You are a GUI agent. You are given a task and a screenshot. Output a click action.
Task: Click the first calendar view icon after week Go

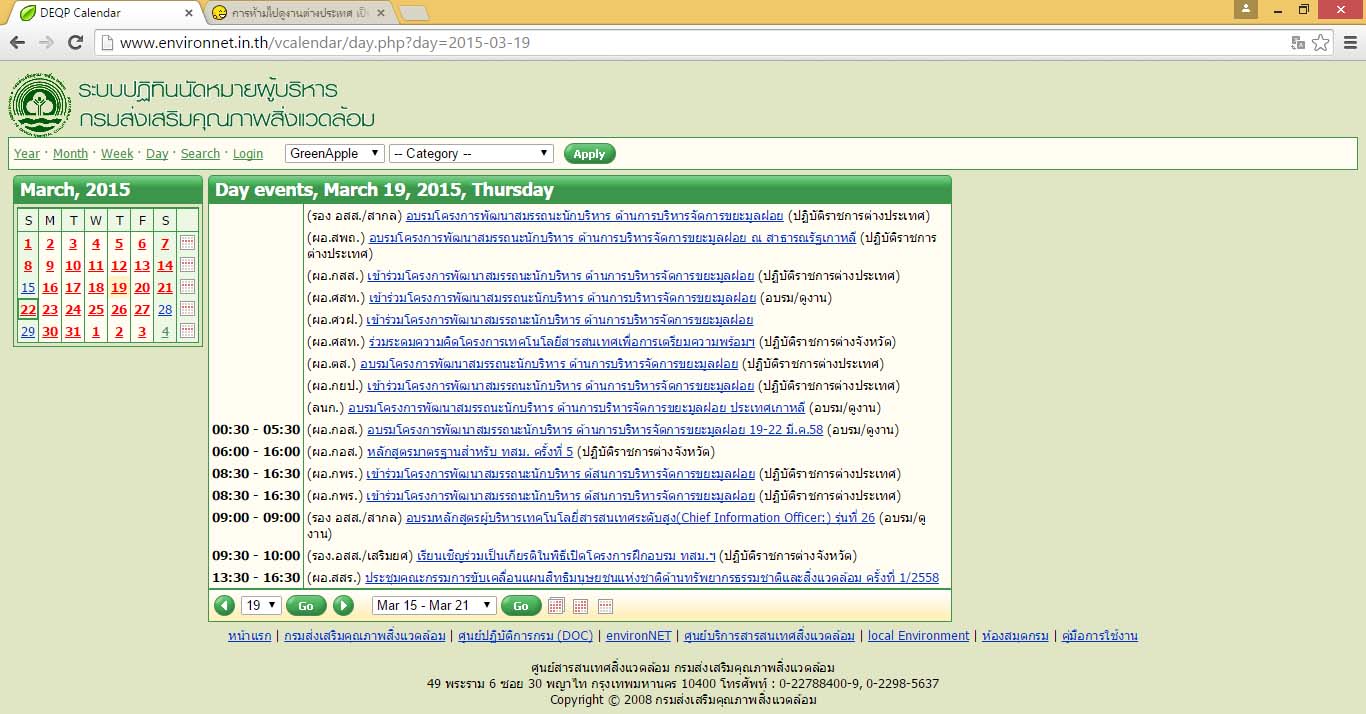coord(557,605)
